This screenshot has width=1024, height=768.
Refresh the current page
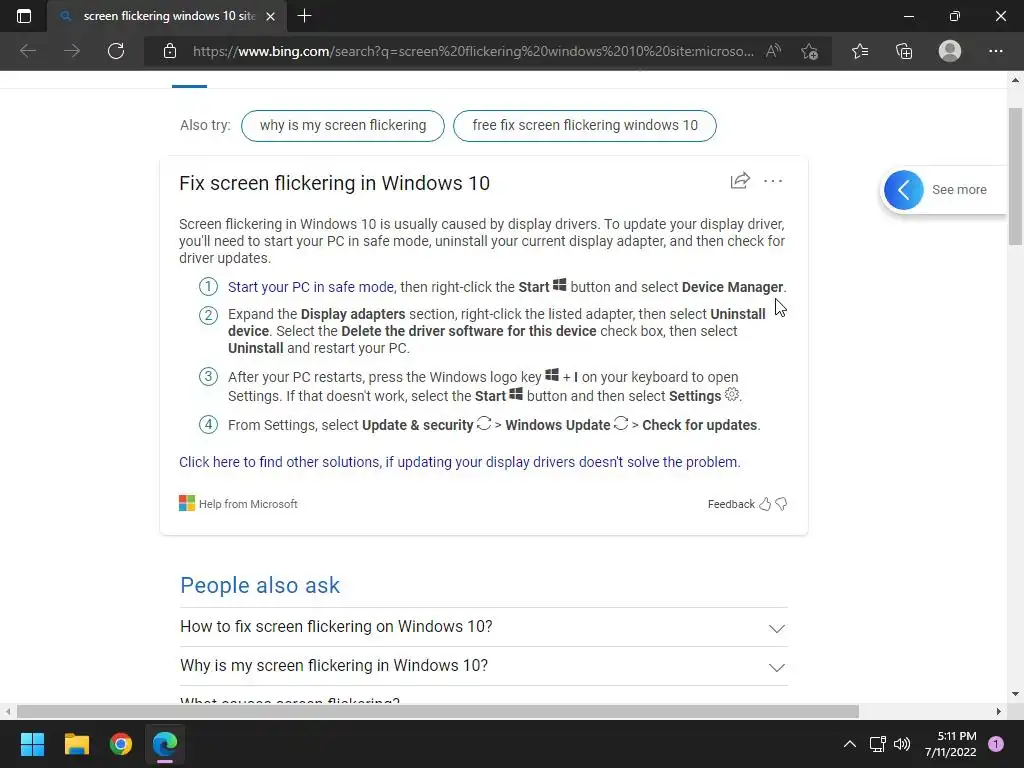116,51
